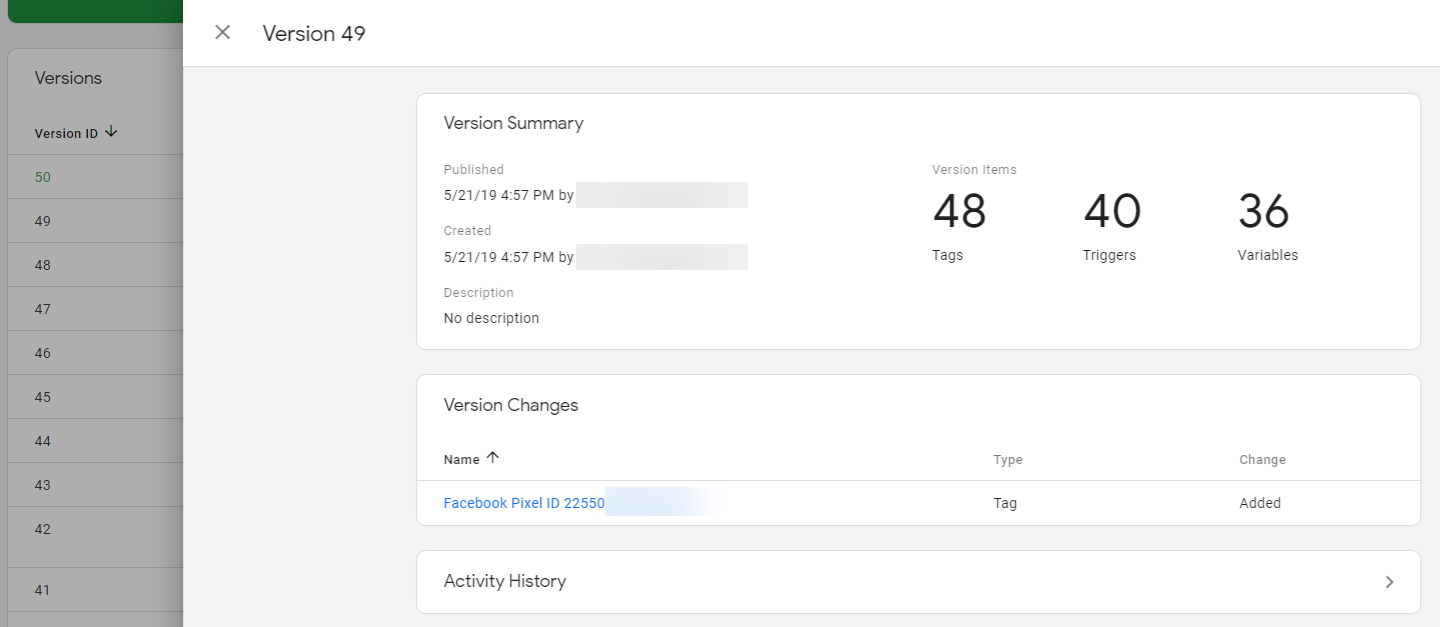Open version 44 row
The image size is (1440, 627).
tap(43, 441)
